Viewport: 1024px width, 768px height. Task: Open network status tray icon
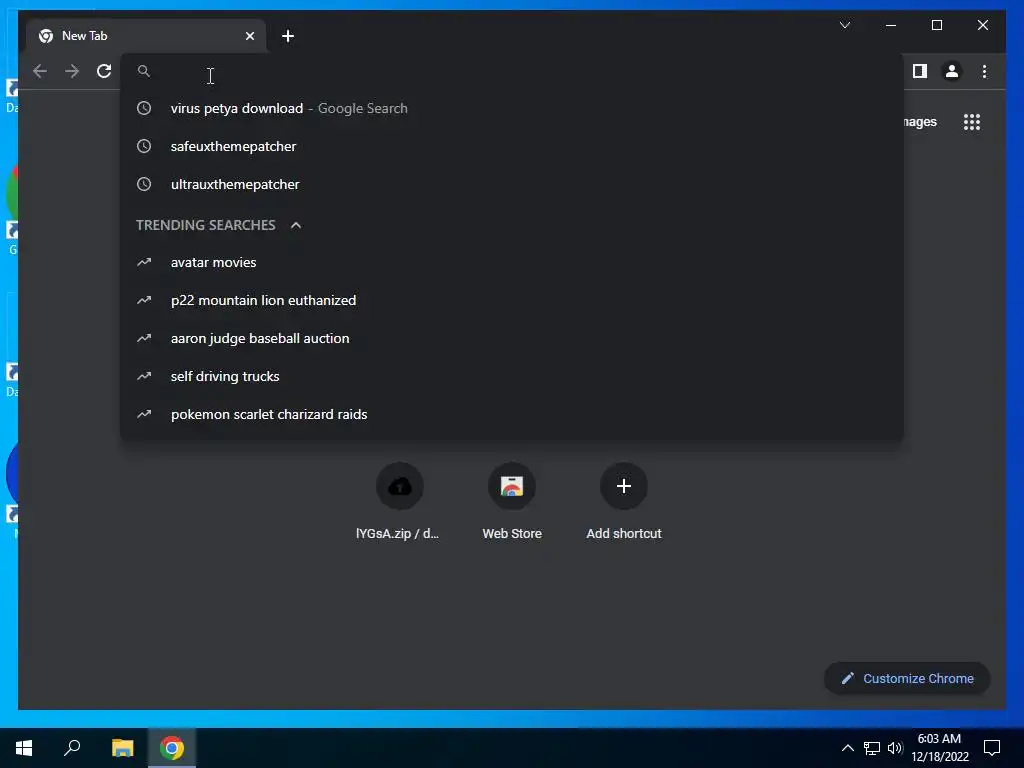click(872, 748)
